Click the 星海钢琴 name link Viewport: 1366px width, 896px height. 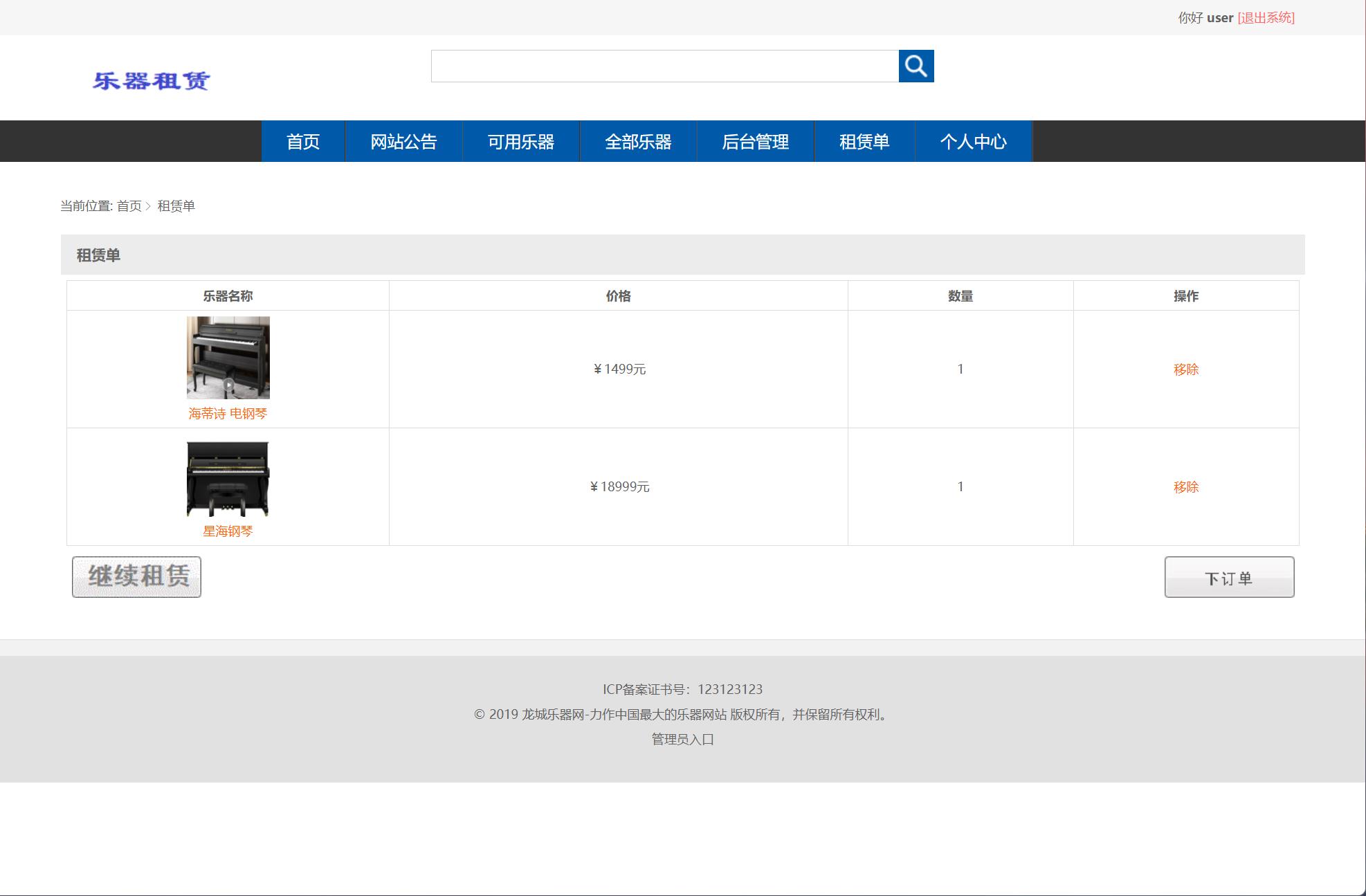(228, 531)
